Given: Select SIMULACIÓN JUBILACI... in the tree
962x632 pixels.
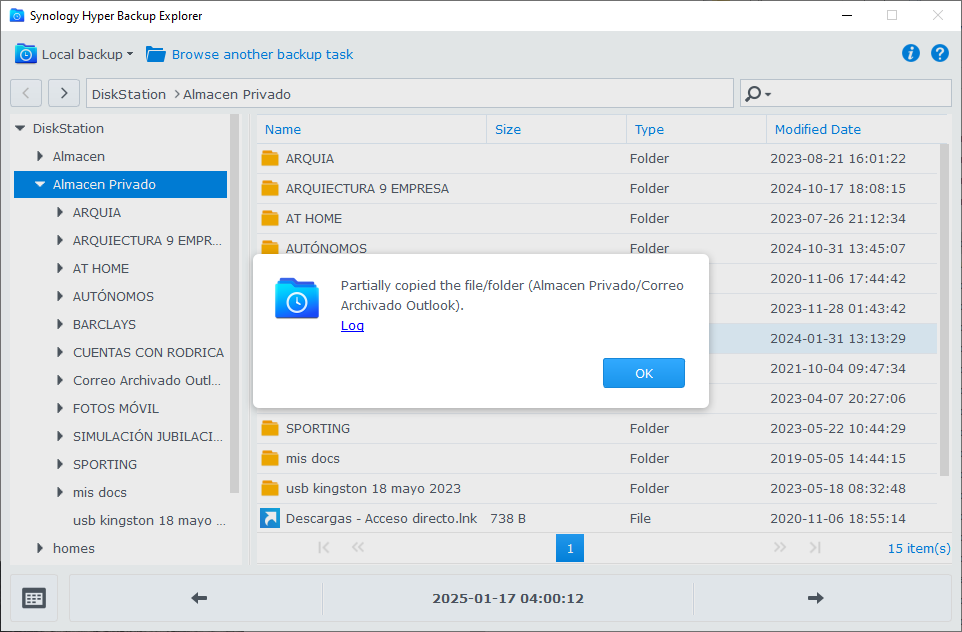Looking at the screenshot, I should (x=148, y=436).
